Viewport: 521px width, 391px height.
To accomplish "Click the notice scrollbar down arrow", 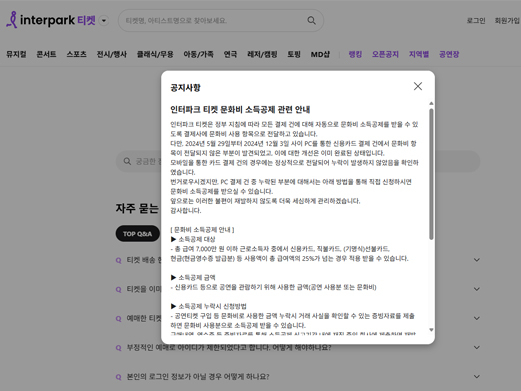I will (431, 330).
